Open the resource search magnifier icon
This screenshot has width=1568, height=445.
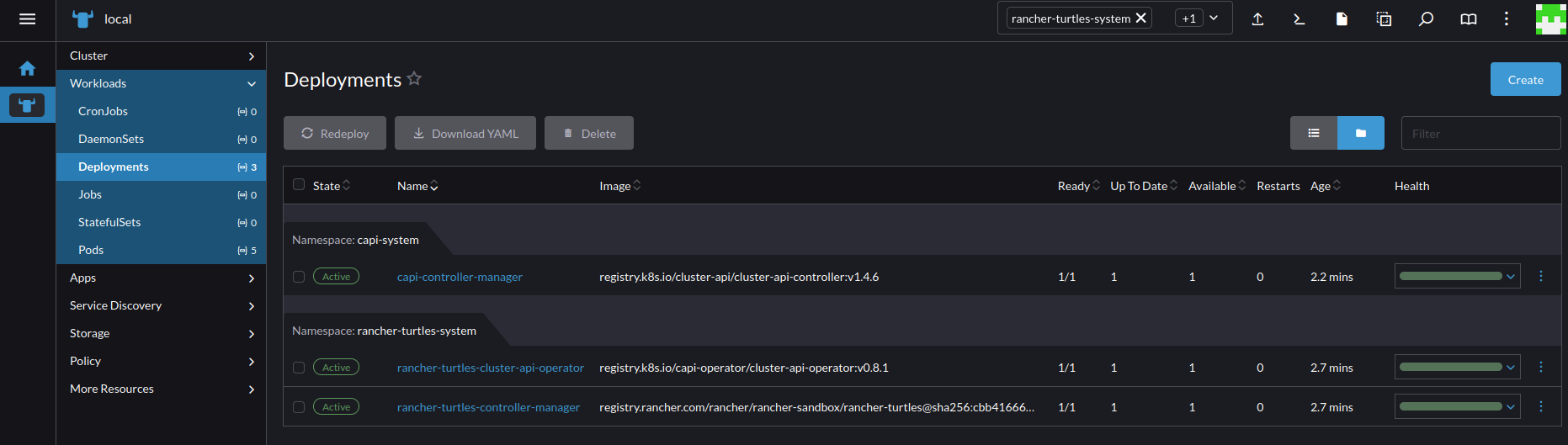1426,19
